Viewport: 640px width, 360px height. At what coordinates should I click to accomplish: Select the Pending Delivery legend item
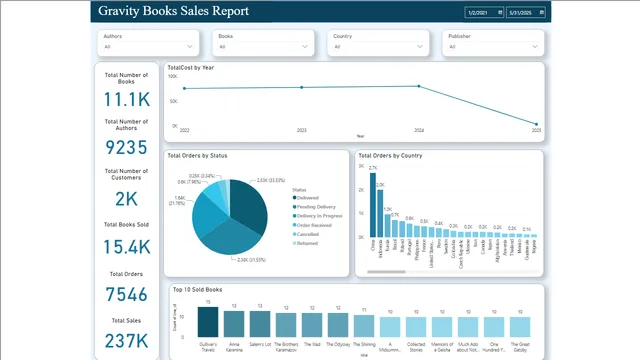(x=314, y=207)
